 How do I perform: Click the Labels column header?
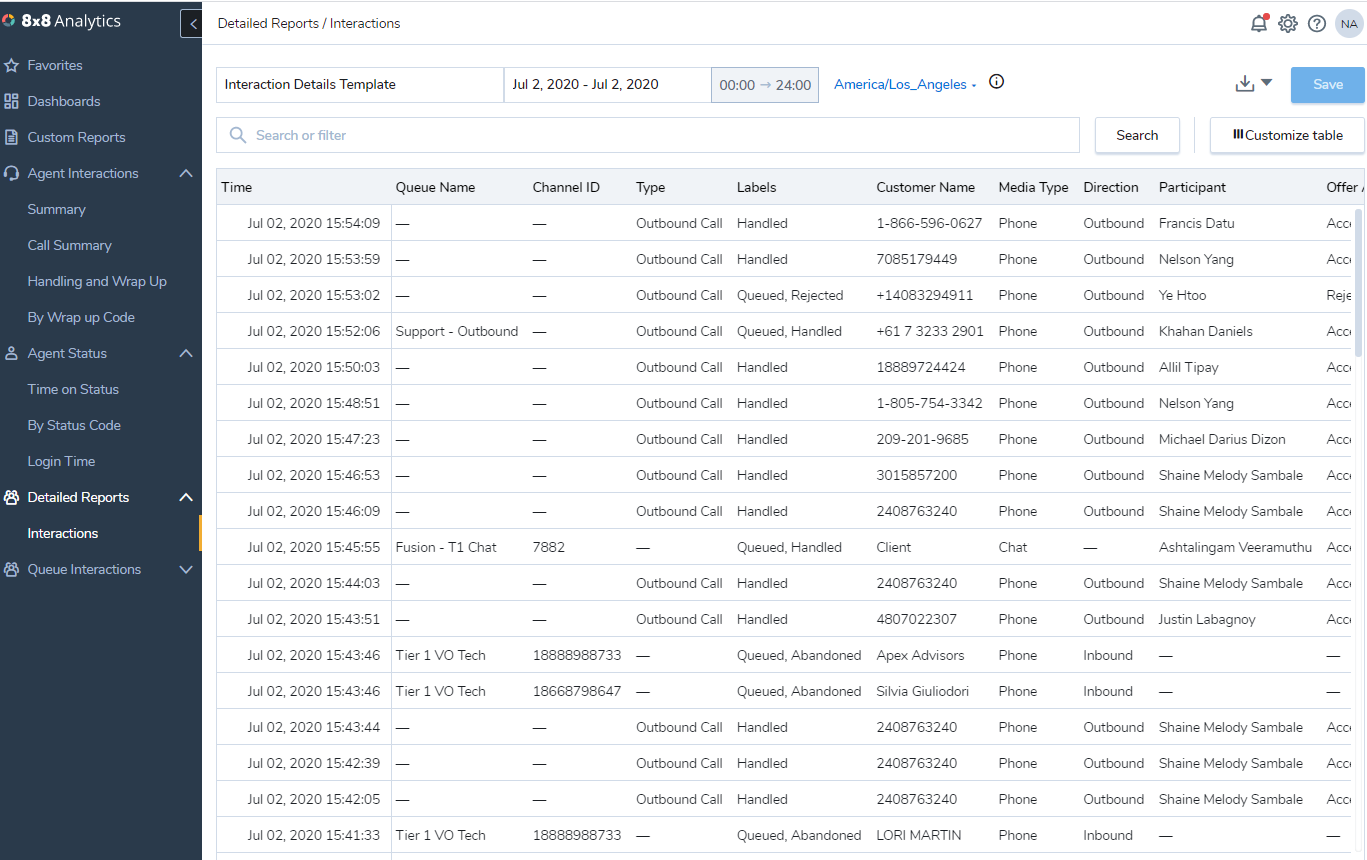click(756, 187)
